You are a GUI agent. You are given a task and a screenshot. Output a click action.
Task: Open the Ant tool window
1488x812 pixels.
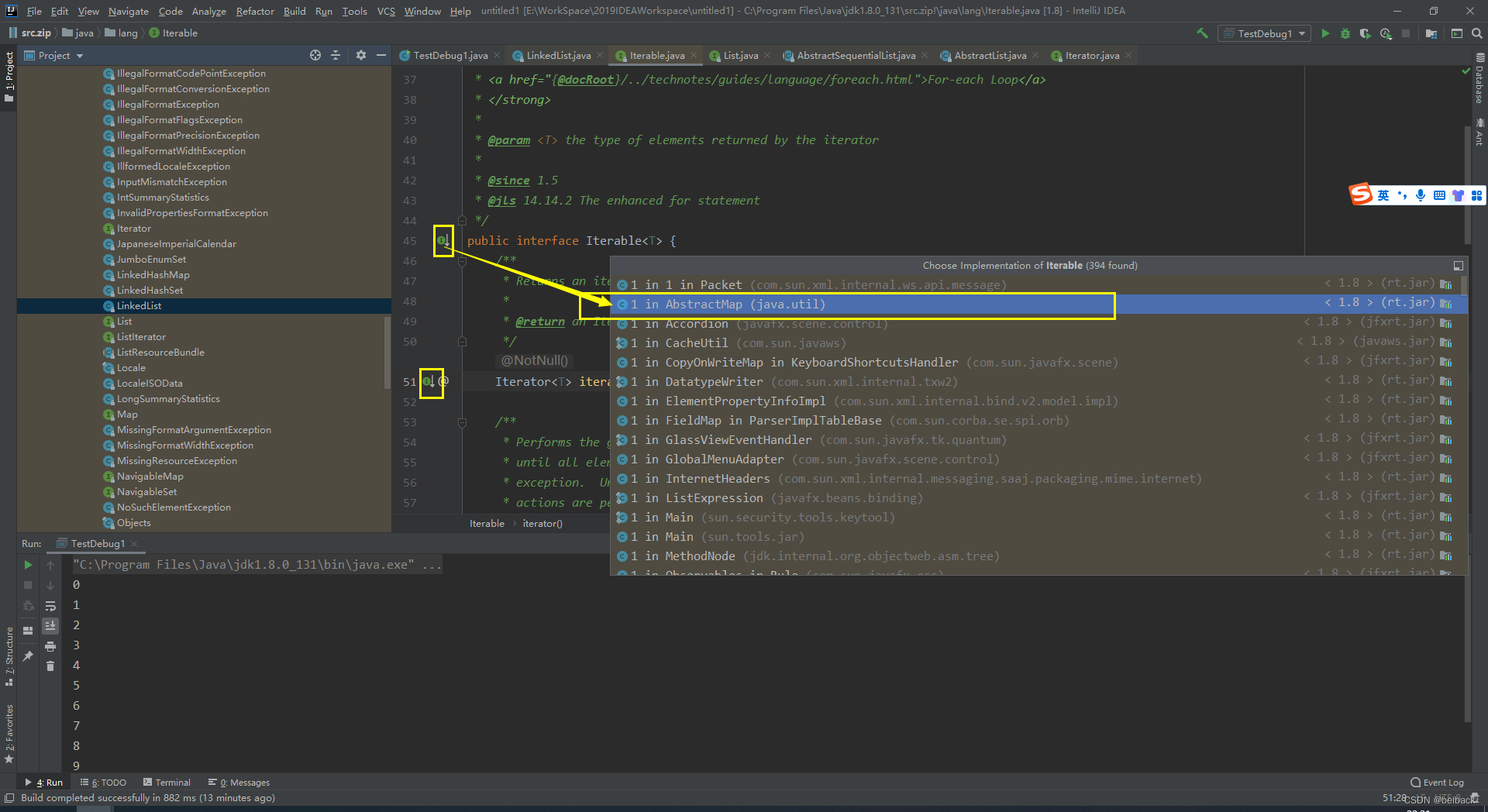click(x=1479, y=132)
